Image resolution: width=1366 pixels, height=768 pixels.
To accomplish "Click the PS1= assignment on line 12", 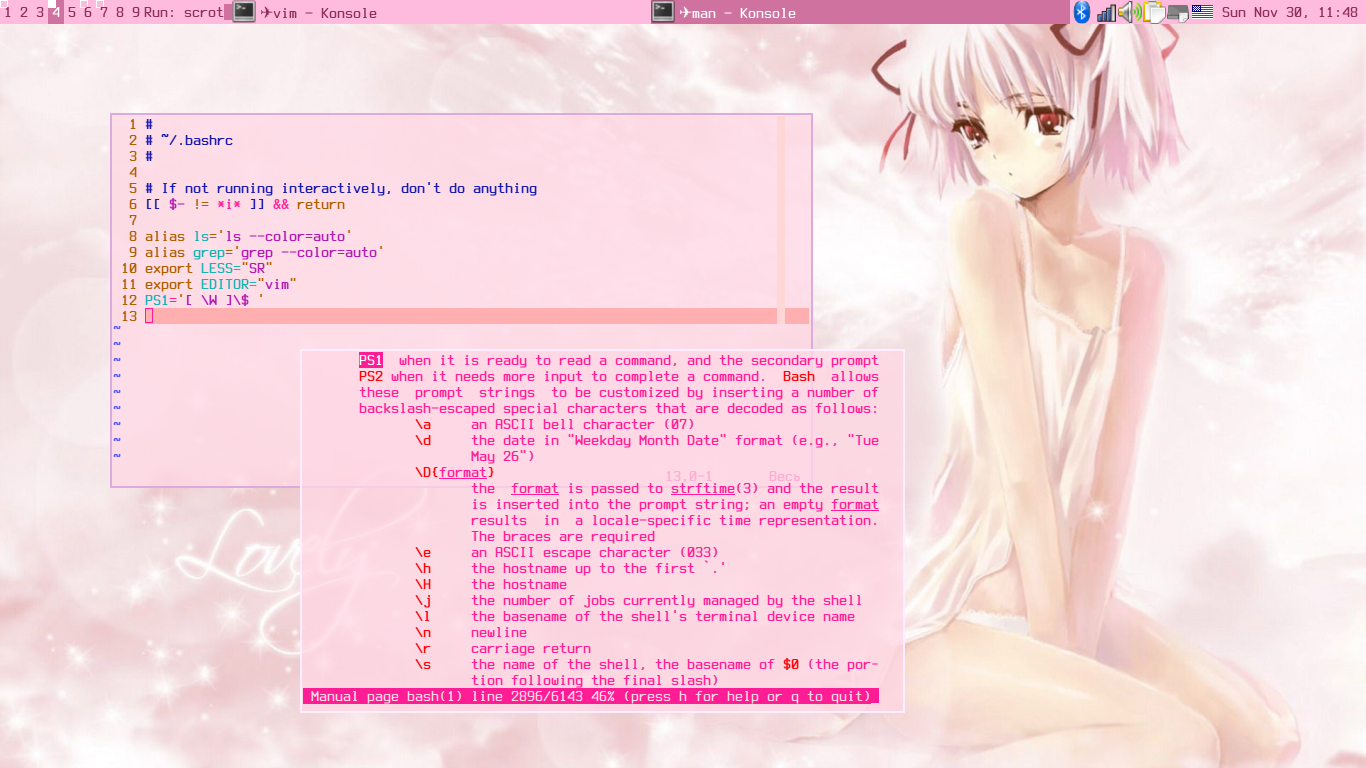I will (x=205, y=301).
